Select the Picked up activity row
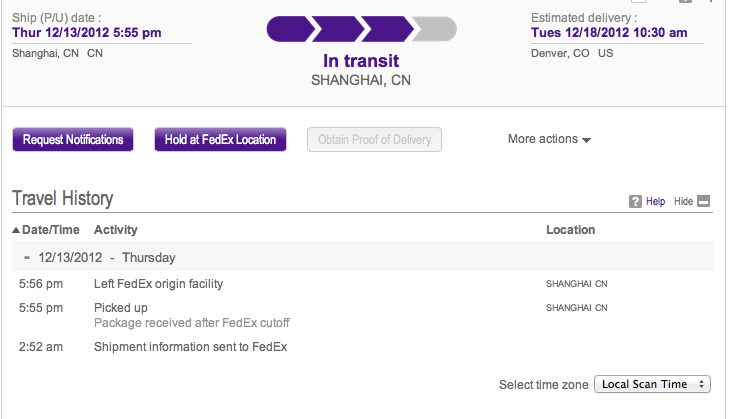The height and width of the screenshot is (419, 732). coord(120,308)
